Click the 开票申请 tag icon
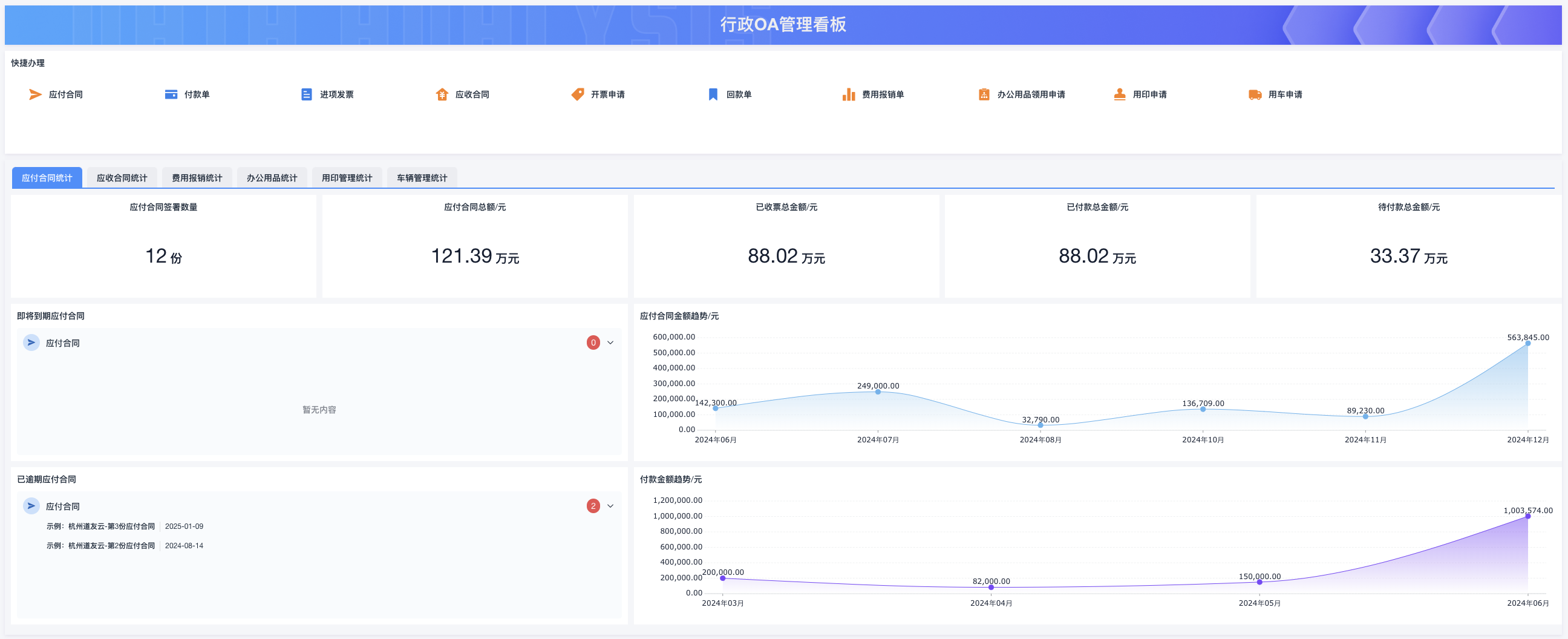The width and height of the screenshot is (1568, 639). tap(577, 94)
